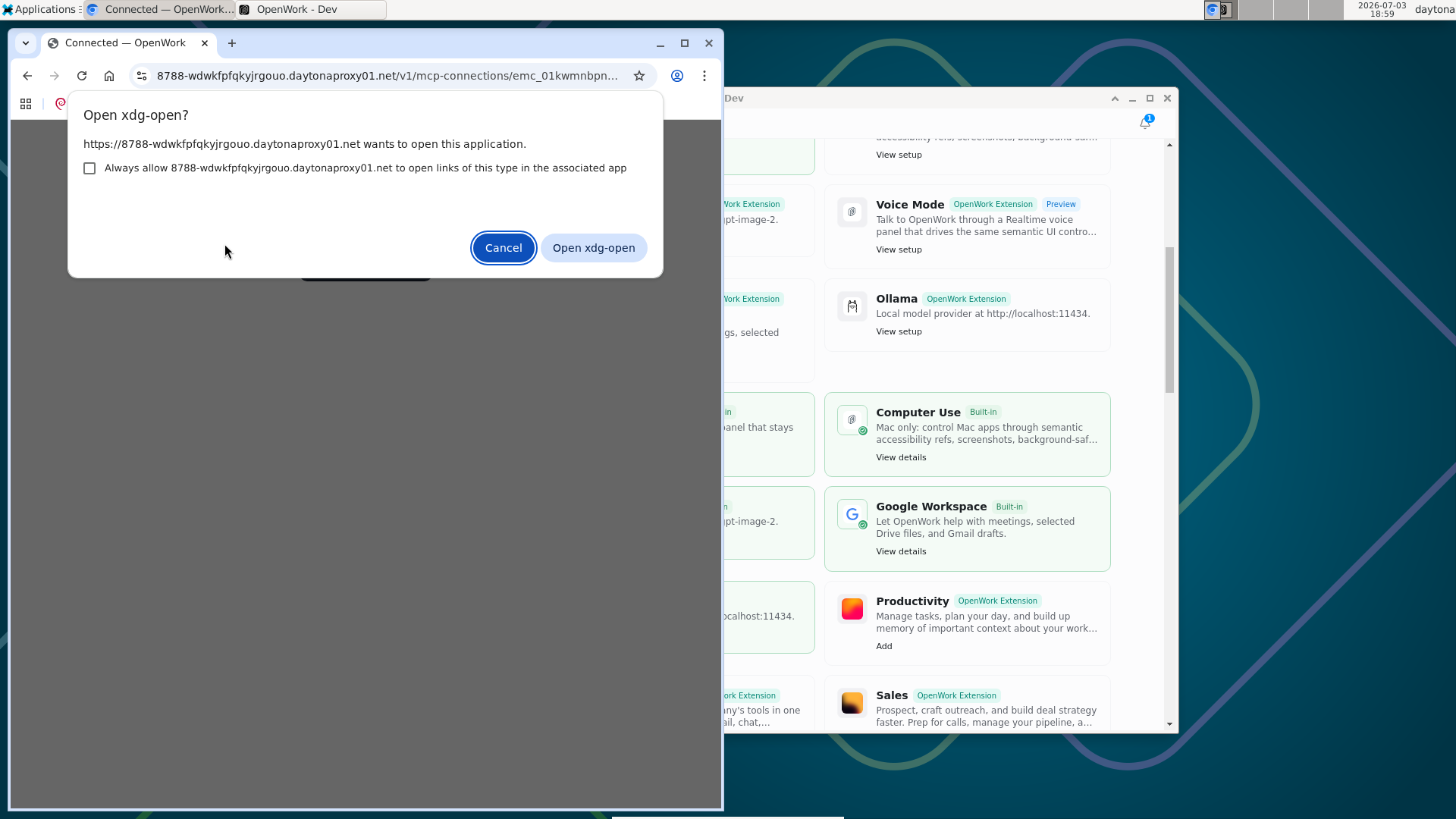Screen dimensions: 1456x819
Task: Click the Sales card icon
Action: (852, 703)
